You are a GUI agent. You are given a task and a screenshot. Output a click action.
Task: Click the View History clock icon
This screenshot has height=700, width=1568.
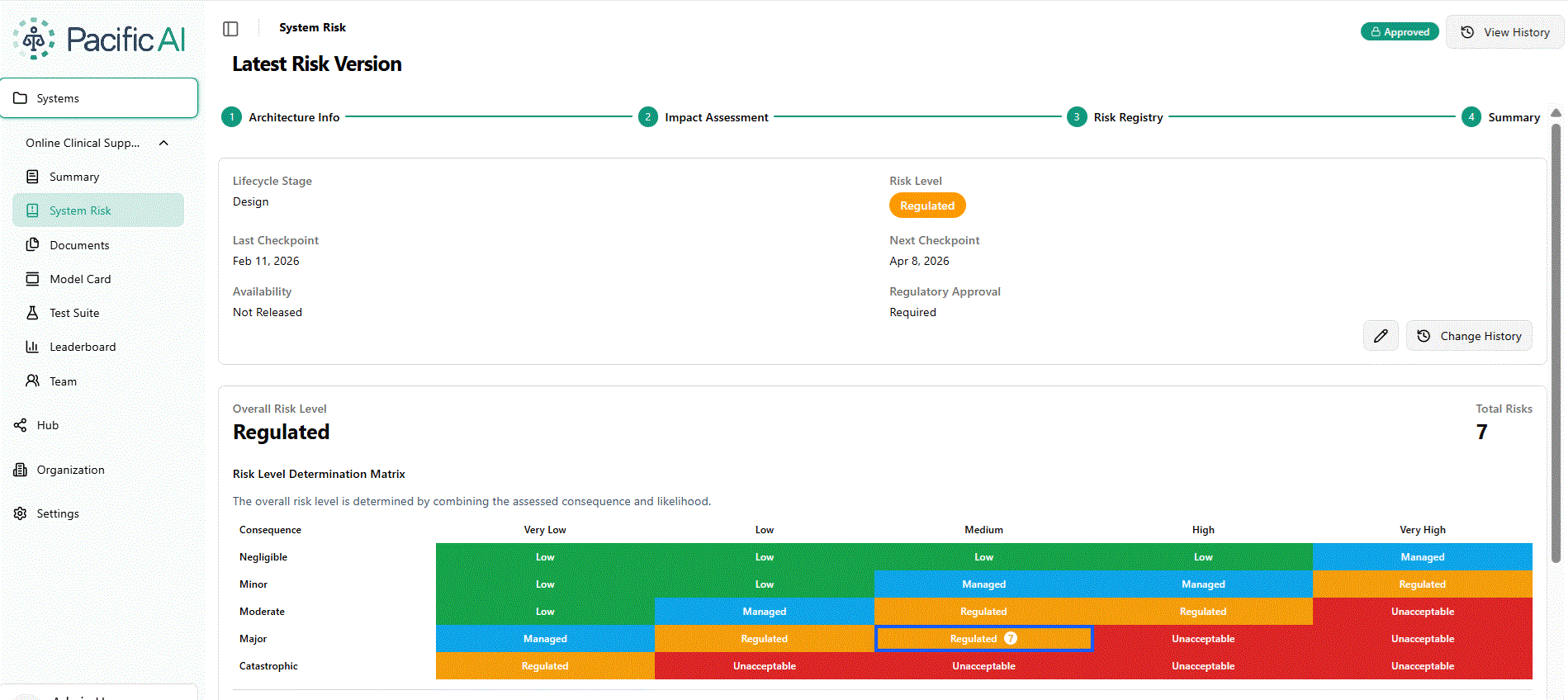tap(1467, 32)
